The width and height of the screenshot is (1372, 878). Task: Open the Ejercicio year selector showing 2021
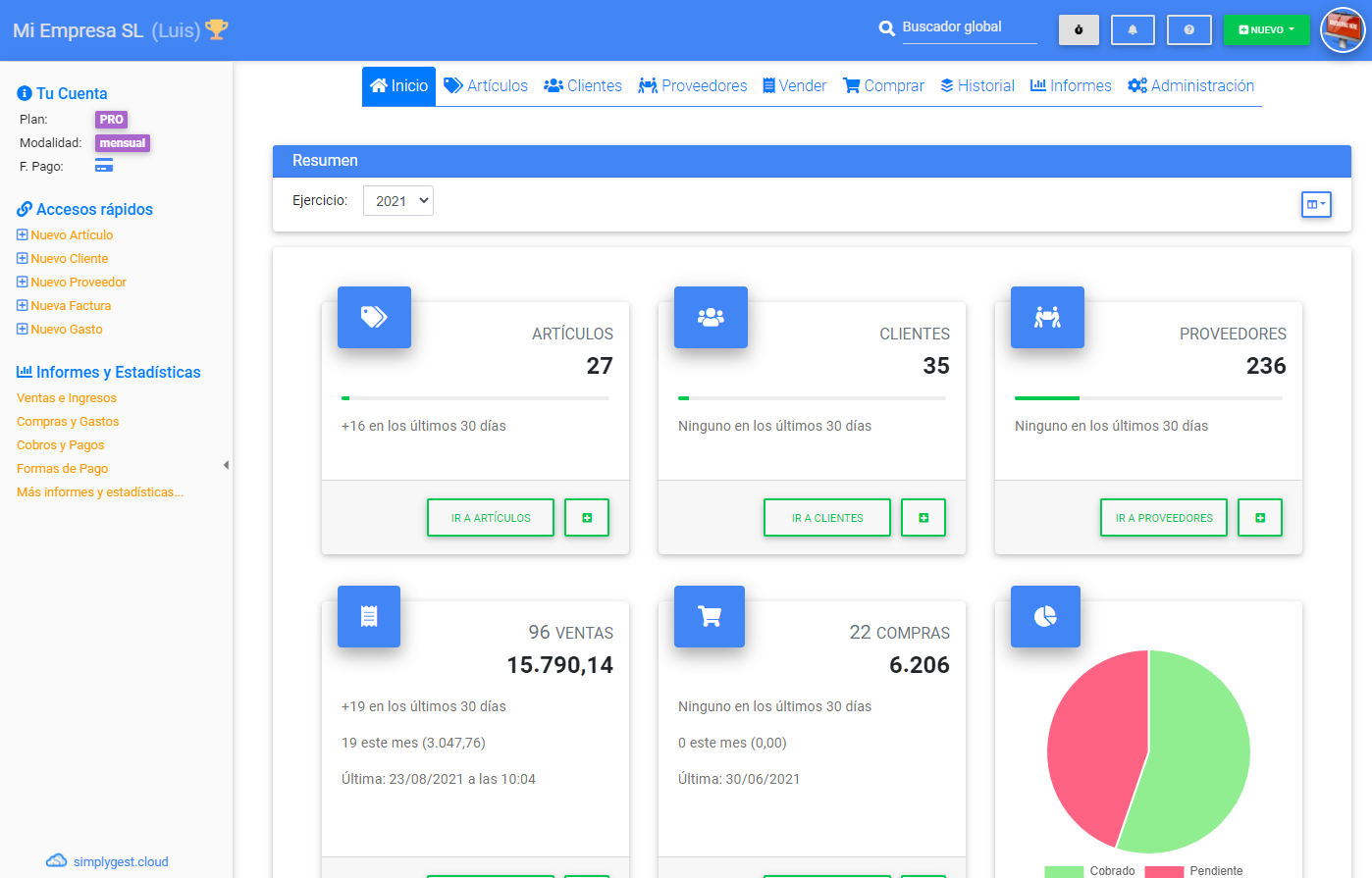397,200
